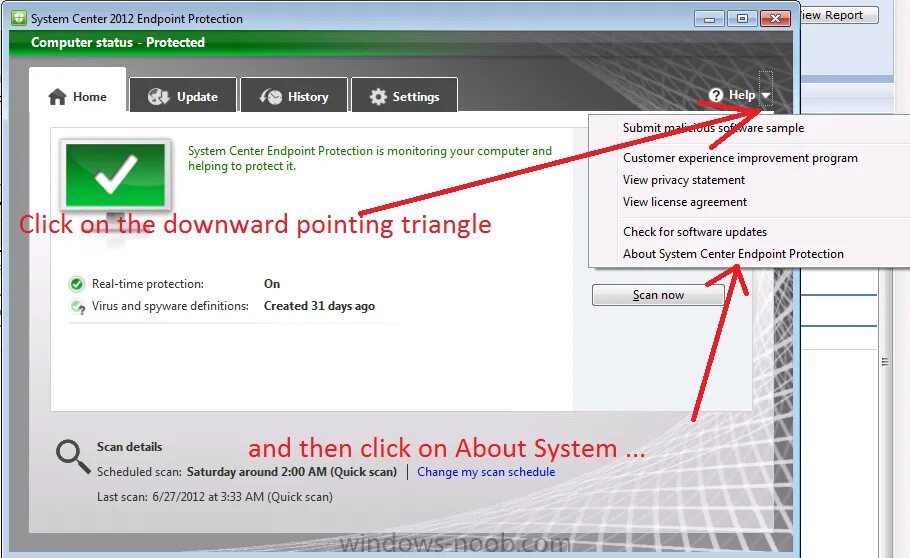Viewport: 910px width, 558px height.
Task: Expand the Help dropdown triangle
Action: [766, 95]
